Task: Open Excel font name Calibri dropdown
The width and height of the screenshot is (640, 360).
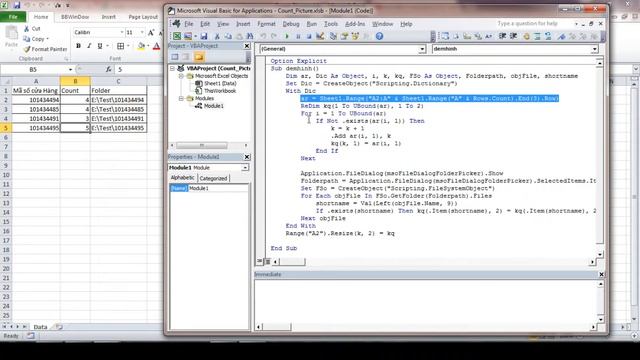Action: pos(122,32)
